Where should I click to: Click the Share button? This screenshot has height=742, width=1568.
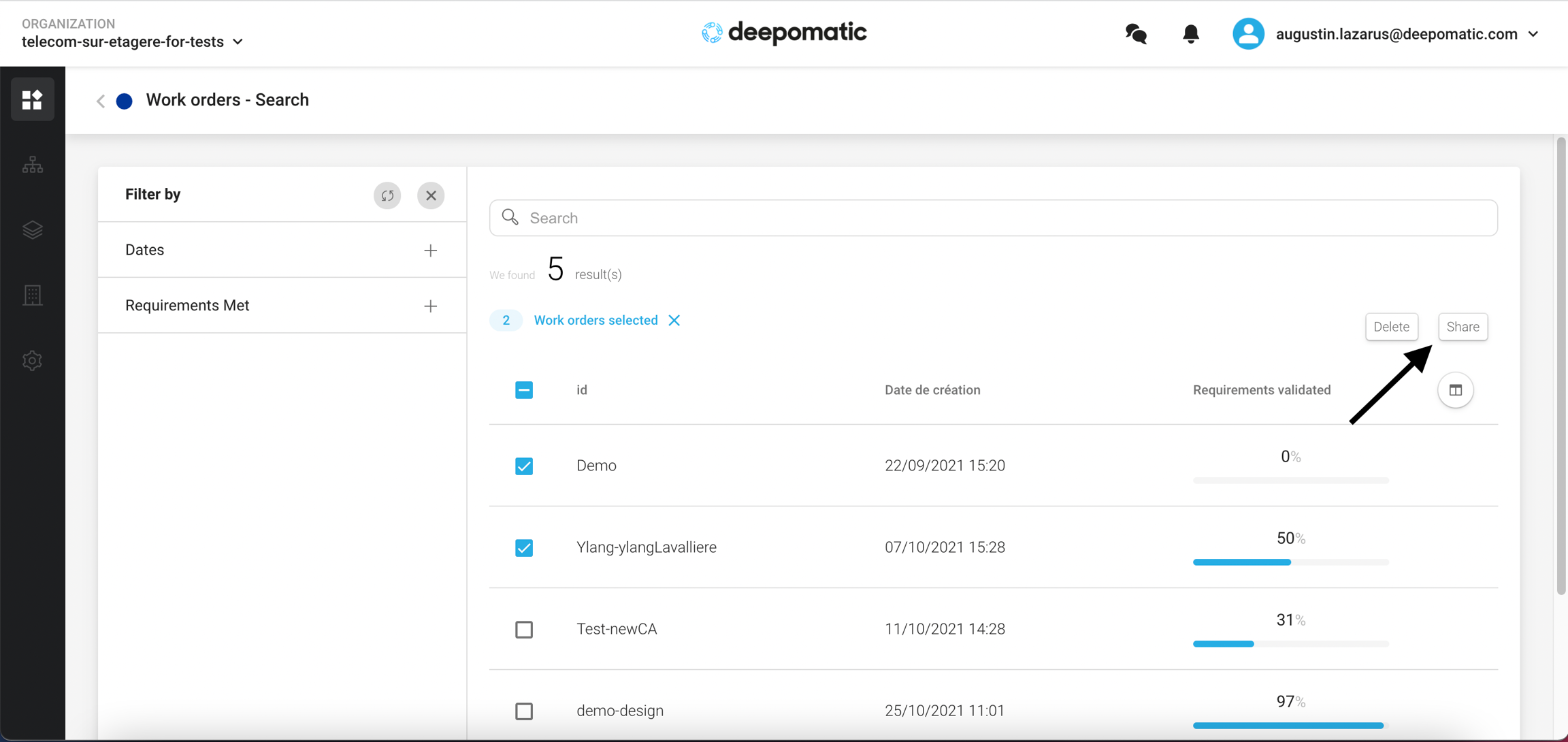(1463, 327)
